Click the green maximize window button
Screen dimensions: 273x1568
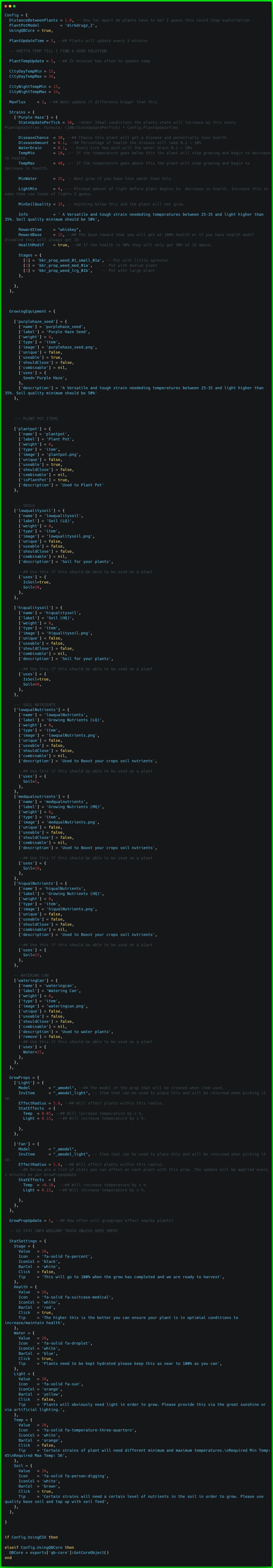14,6
